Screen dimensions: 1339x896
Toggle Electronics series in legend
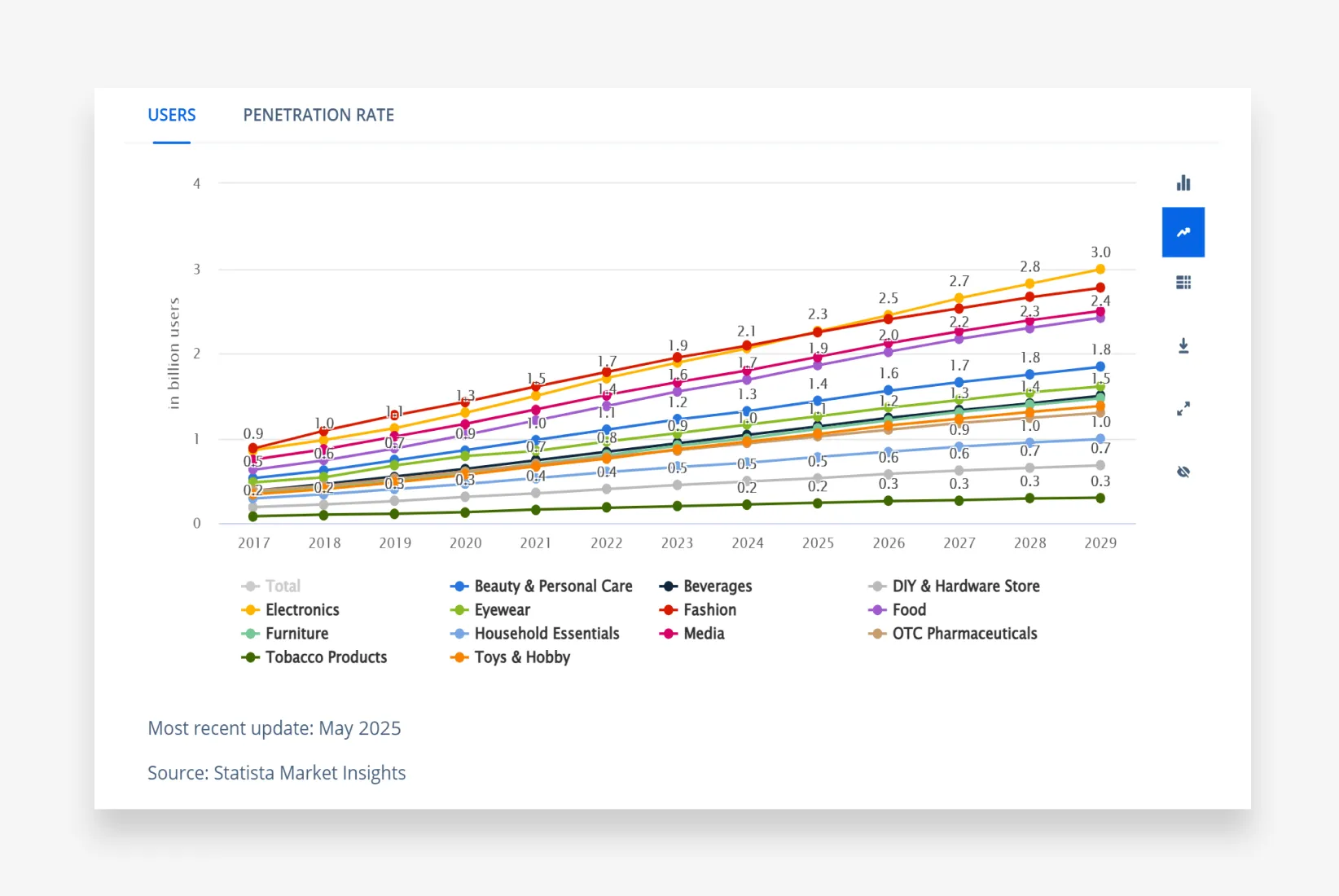coord(301,610)
